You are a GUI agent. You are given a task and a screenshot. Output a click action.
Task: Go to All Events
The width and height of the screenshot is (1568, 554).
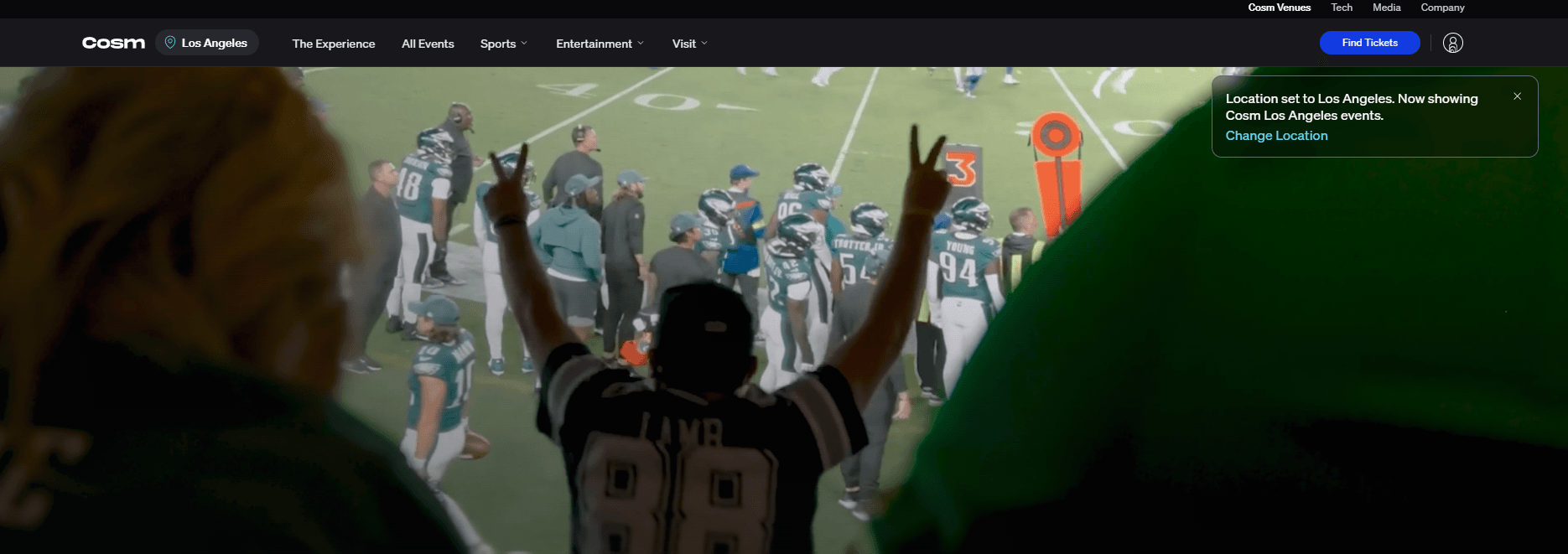click(428, 44)
